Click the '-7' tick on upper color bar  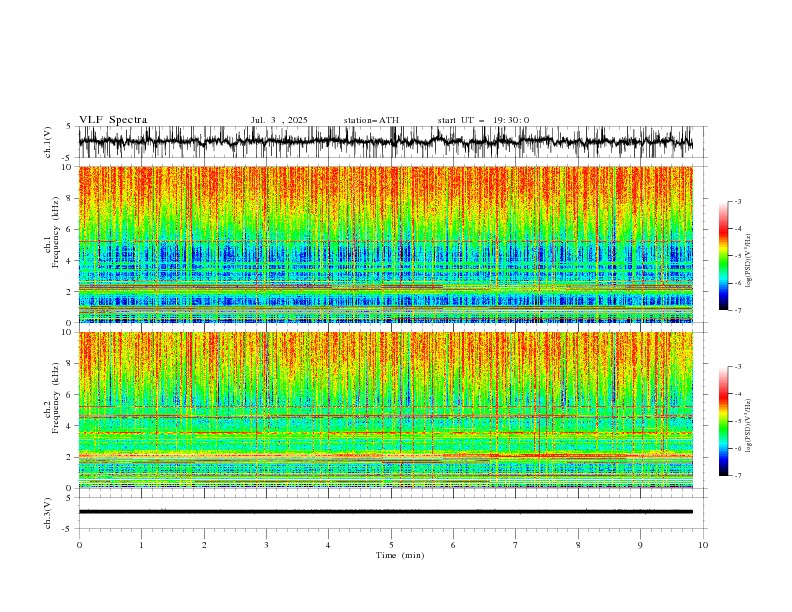pyautogui.click(x=738, y=310)
